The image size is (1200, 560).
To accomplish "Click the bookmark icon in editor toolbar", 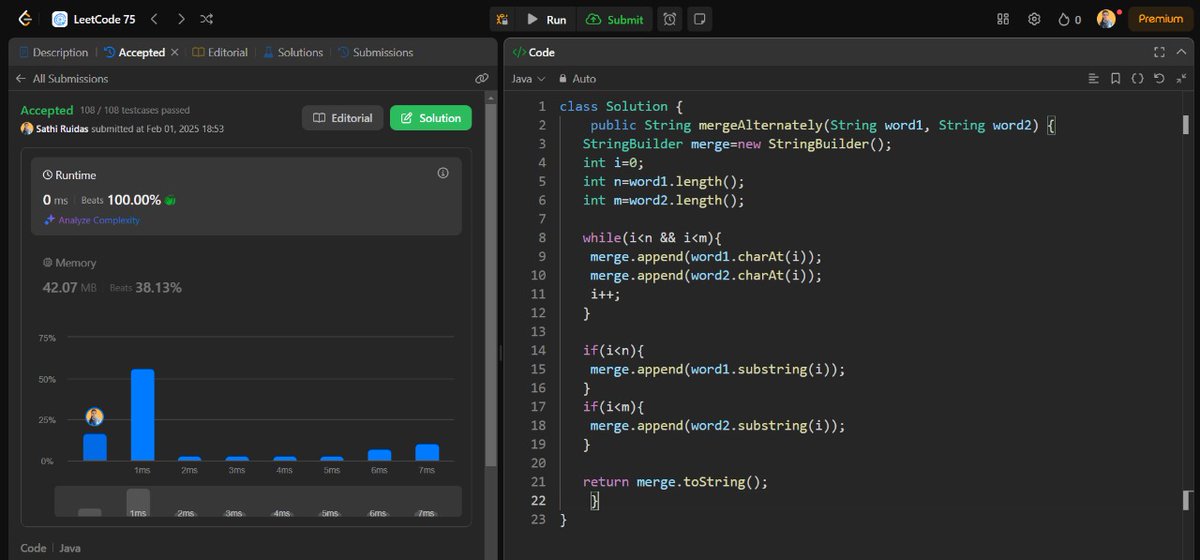I will 1115,78.
